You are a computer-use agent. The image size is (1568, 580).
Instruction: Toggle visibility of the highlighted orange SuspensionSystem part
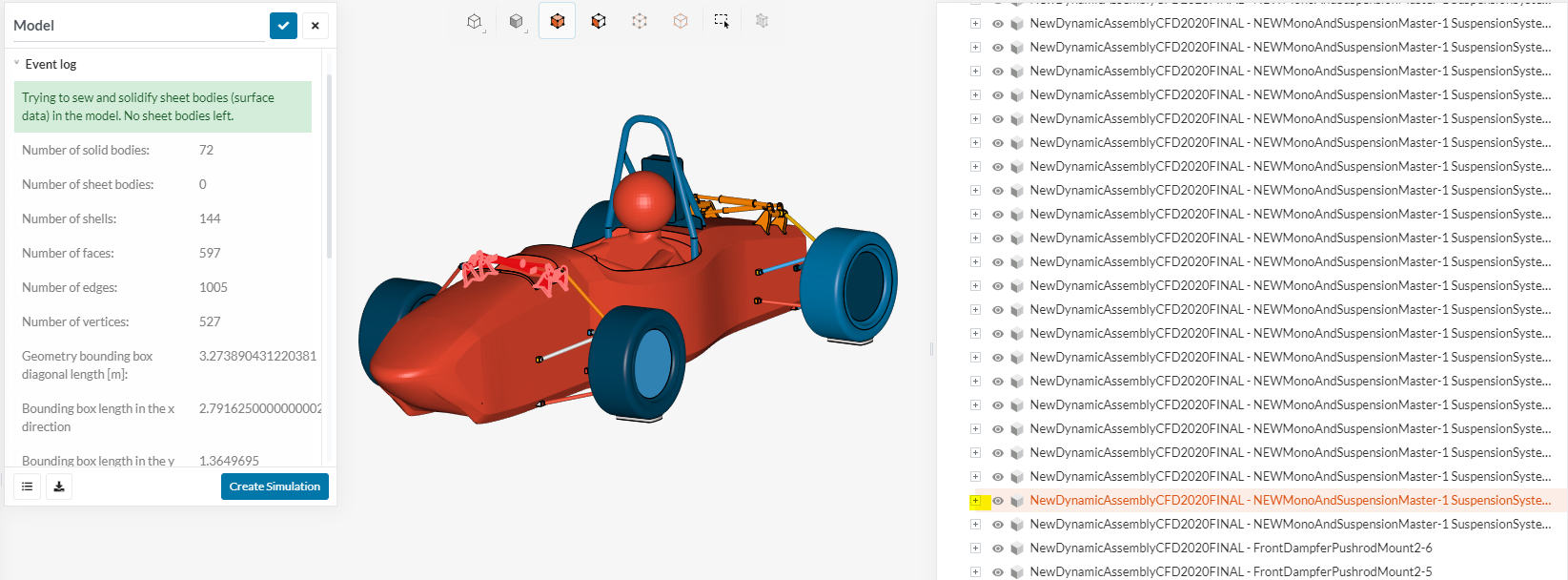[998, 501]
